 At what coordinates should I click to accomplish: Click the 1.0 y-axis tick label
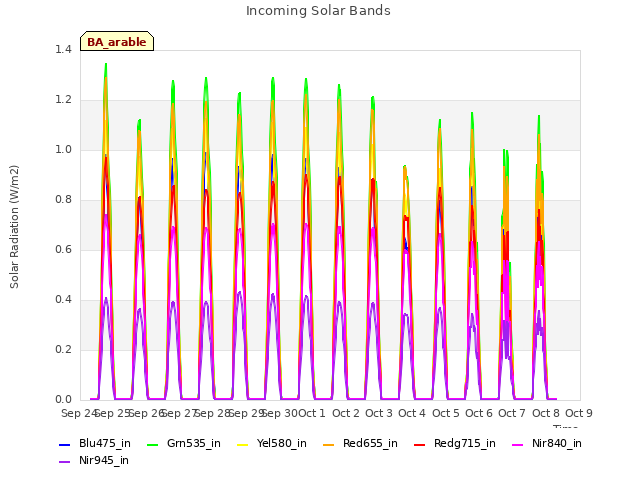tap(63, 149)
